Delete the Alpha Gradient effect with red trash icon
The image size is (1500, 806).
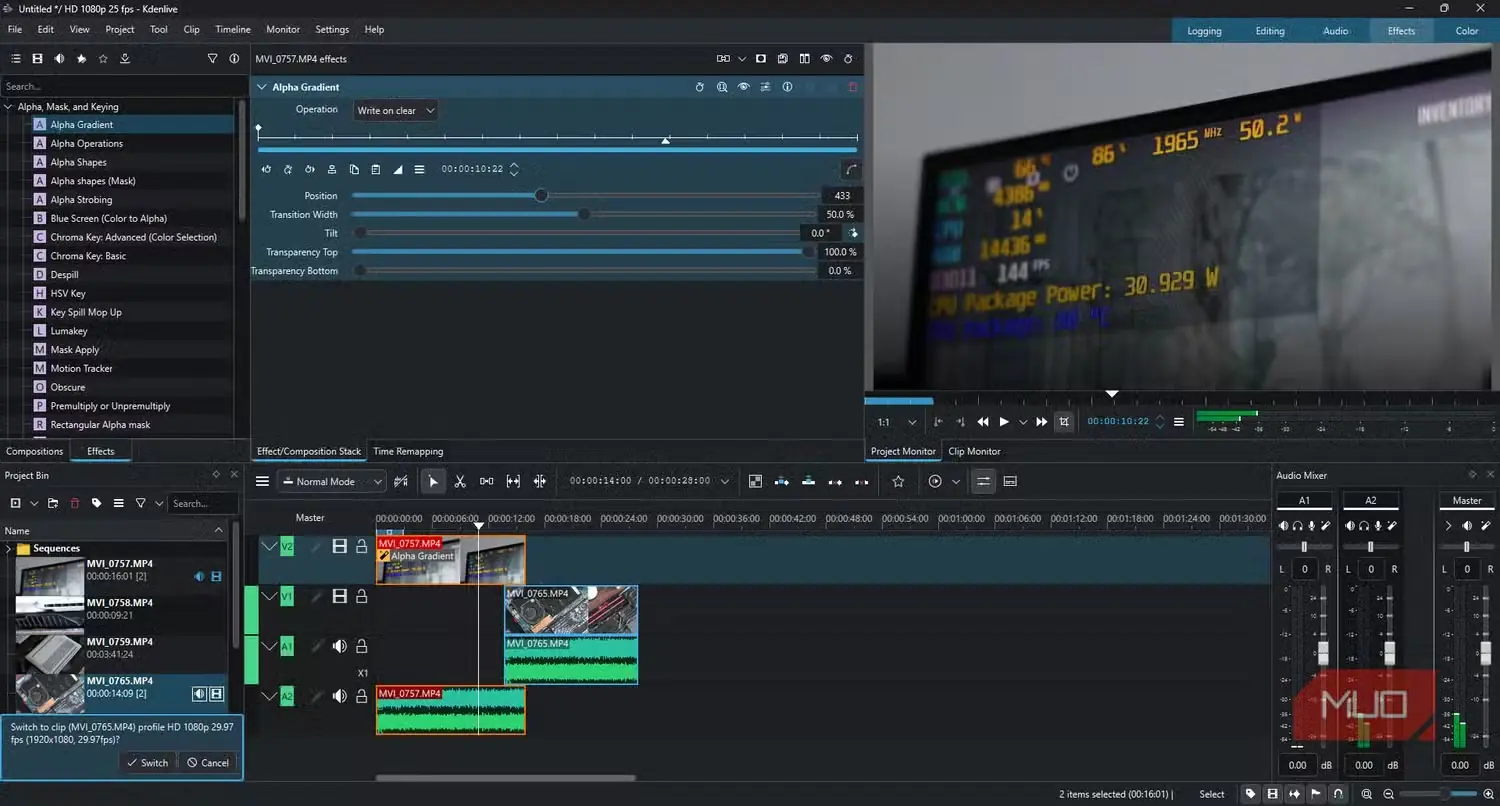[x=853, y=87]
